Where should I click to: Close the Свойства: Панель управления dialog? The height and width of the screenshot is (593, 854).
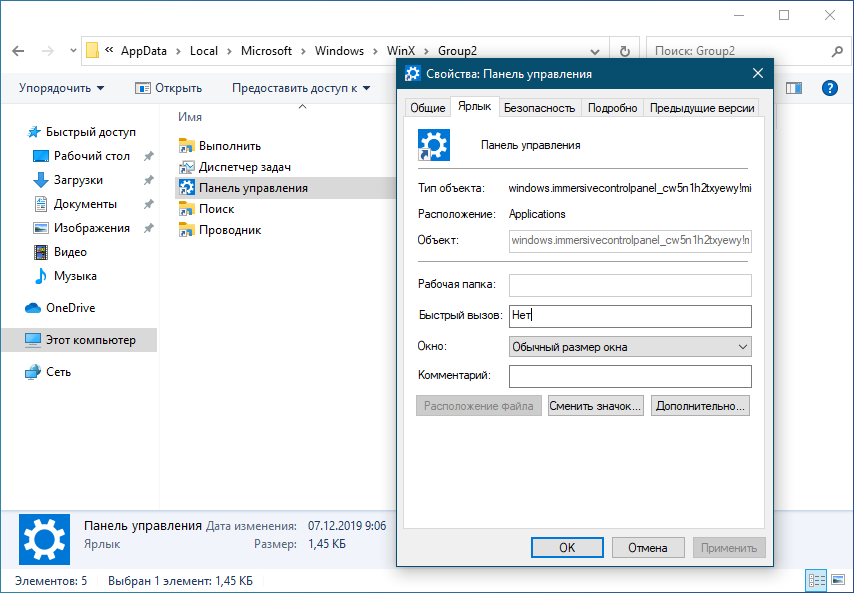point(758,74)
